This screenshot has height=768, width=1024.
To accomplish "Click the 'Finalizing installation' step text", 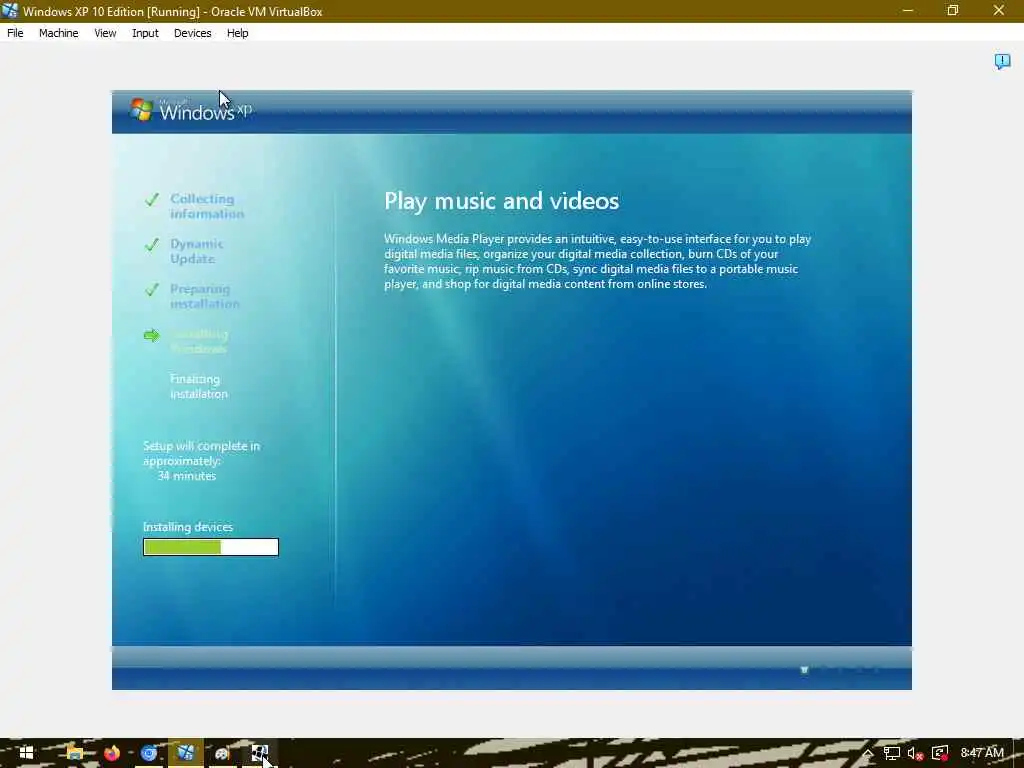I will (199, 387).
